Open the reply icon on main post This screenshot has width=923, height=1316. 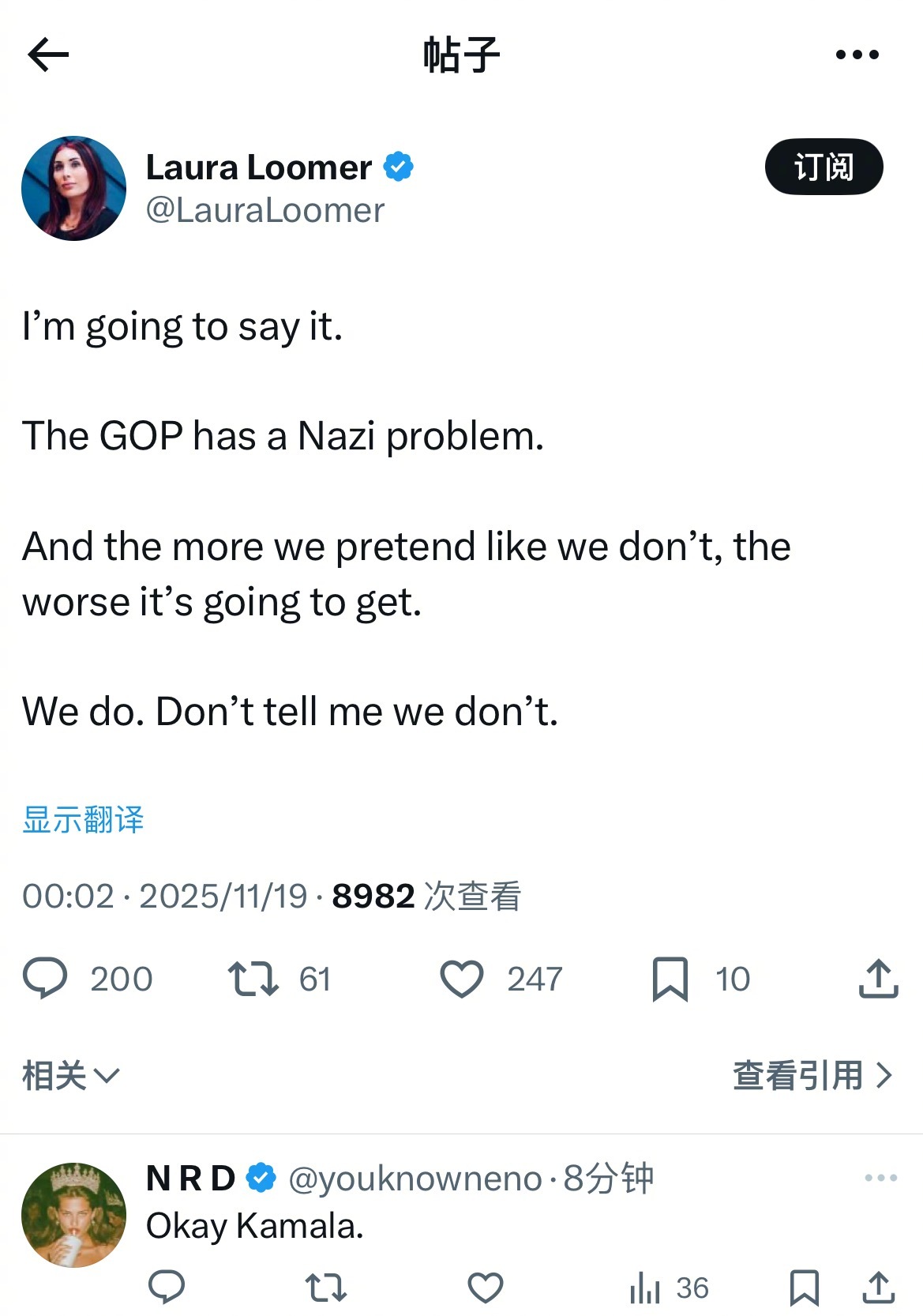46,978
